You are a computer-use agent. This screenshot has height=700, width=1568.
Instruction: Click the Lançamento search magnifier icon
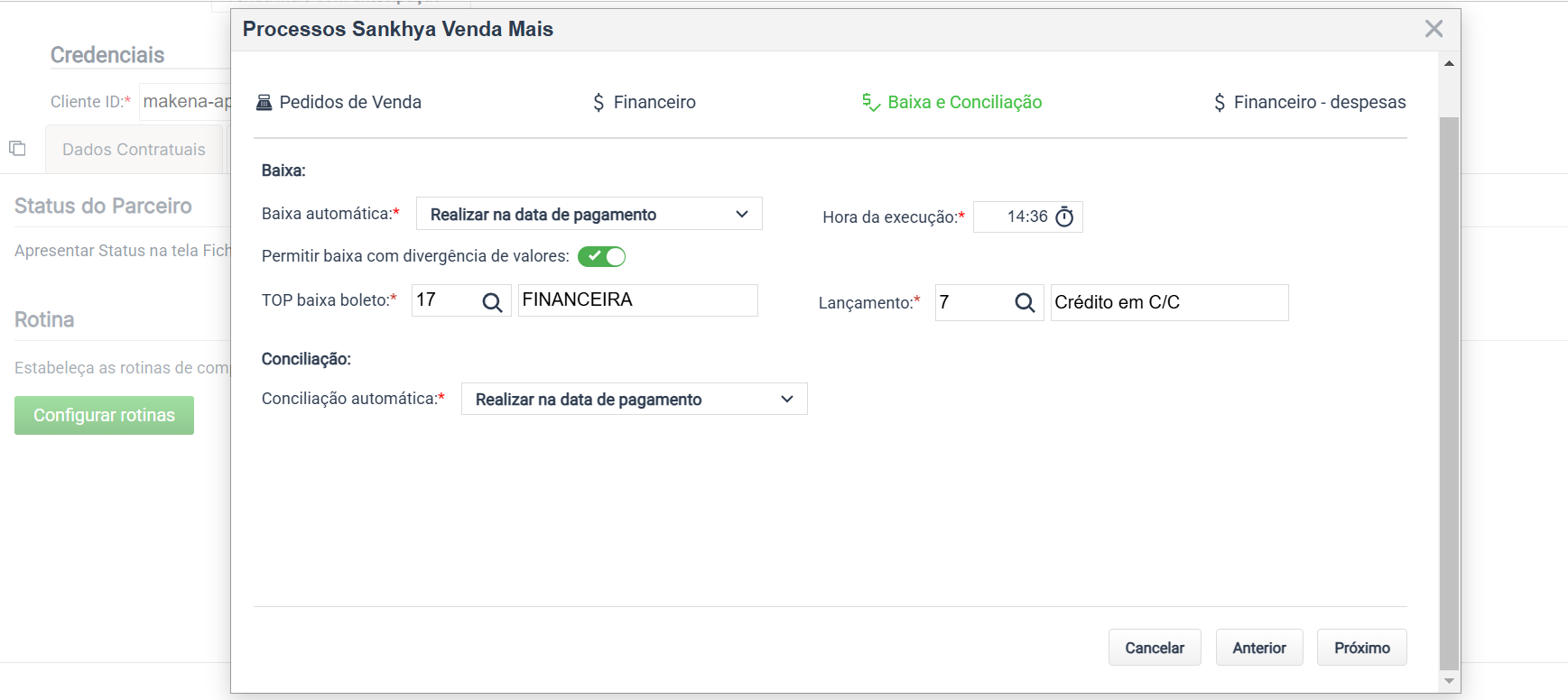tap(1025, 303)
